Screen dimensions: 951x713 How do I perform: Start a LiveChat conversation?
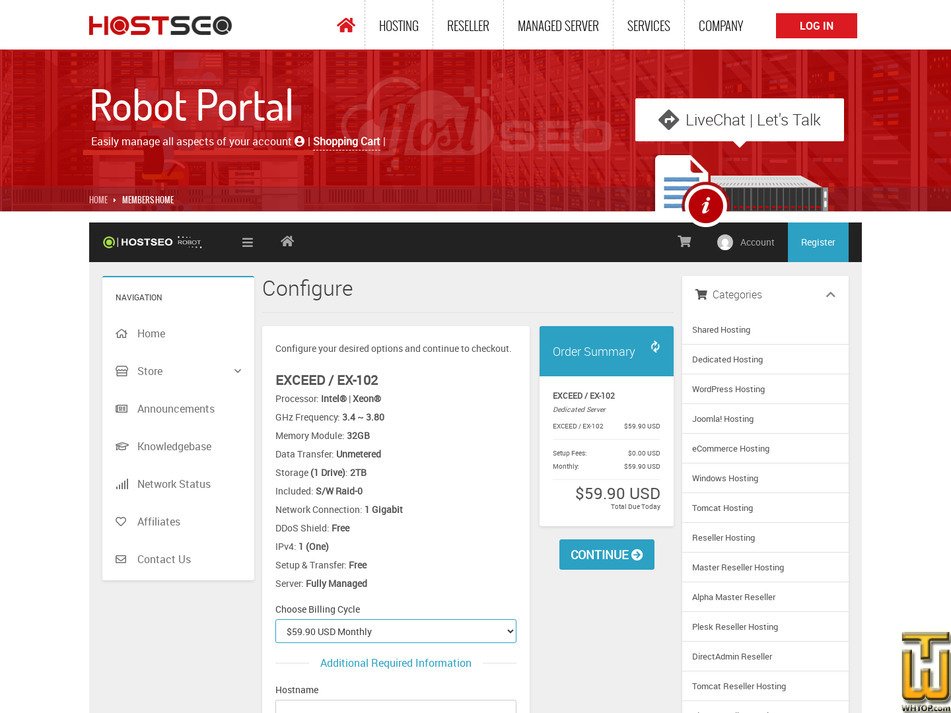[x=739, y=118]
